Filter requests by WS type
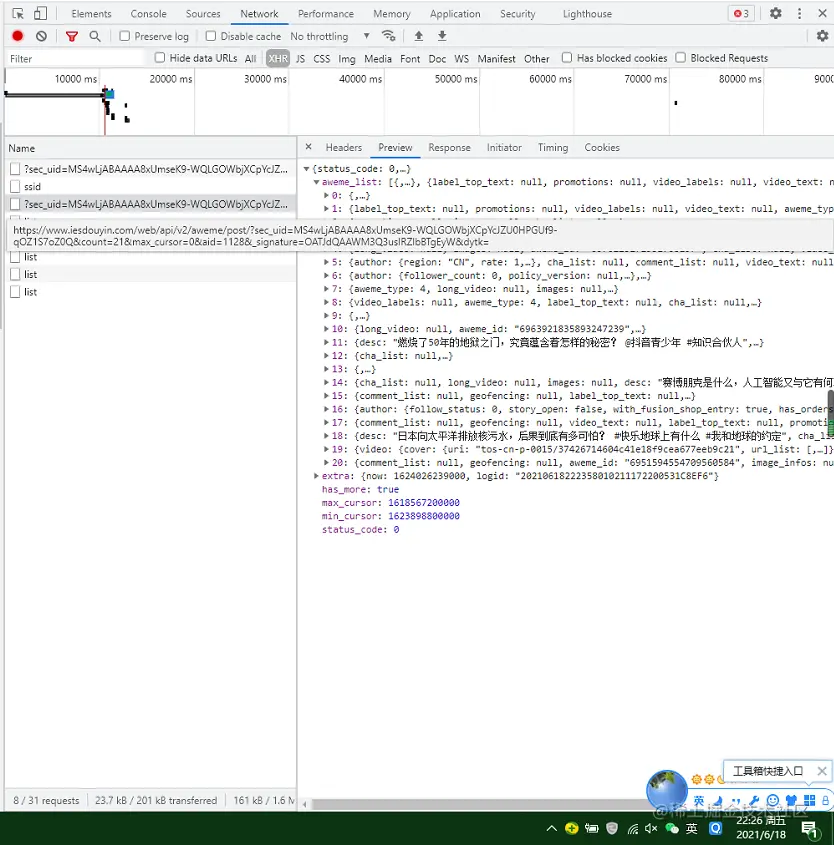Image resolution: width=834 pixels, height=845 pixels. click(462, 58)
